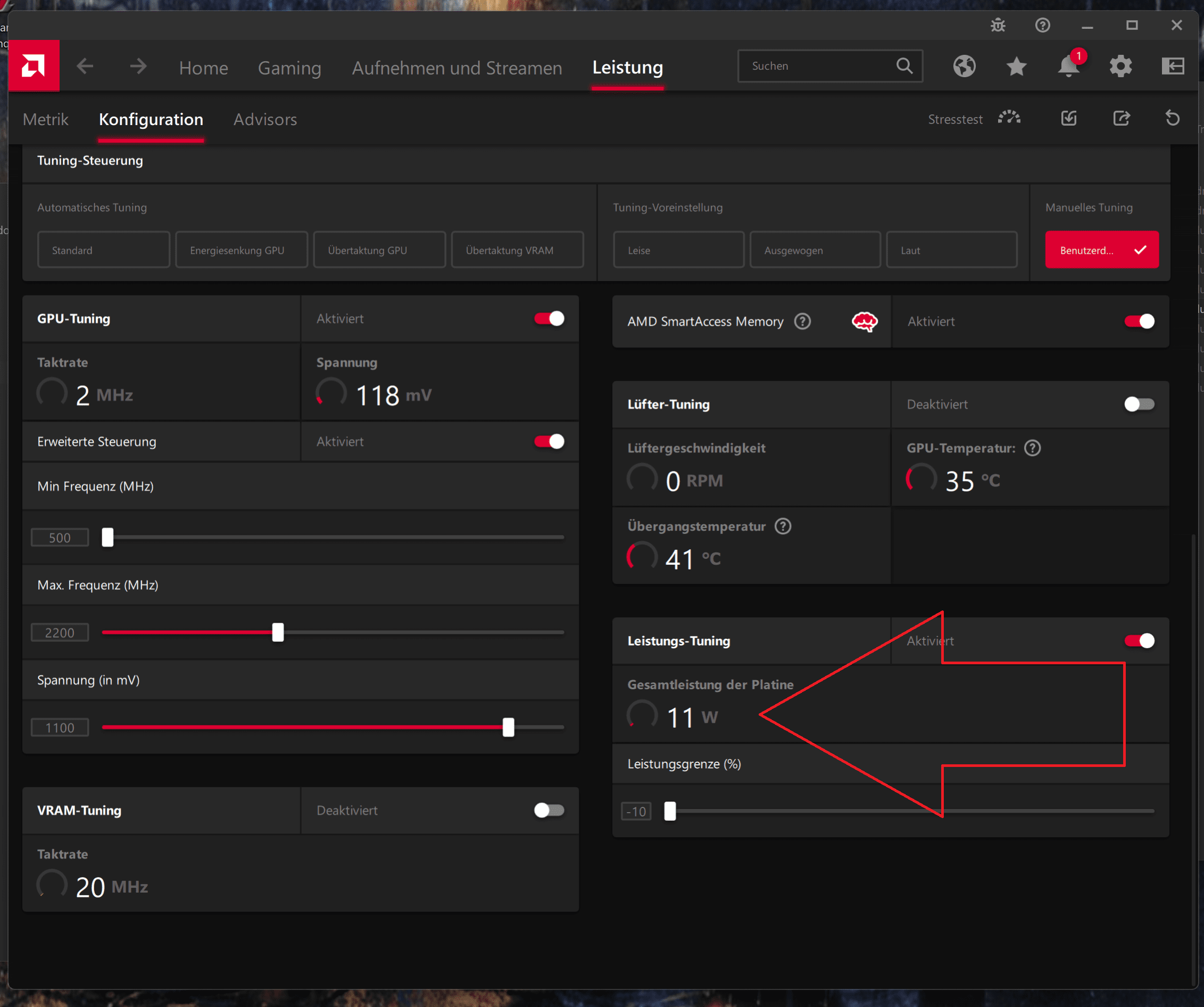Select Übertaktung GPU preset
The width and height of the screenshot is (1204, 1007).
tap(379, 250)
